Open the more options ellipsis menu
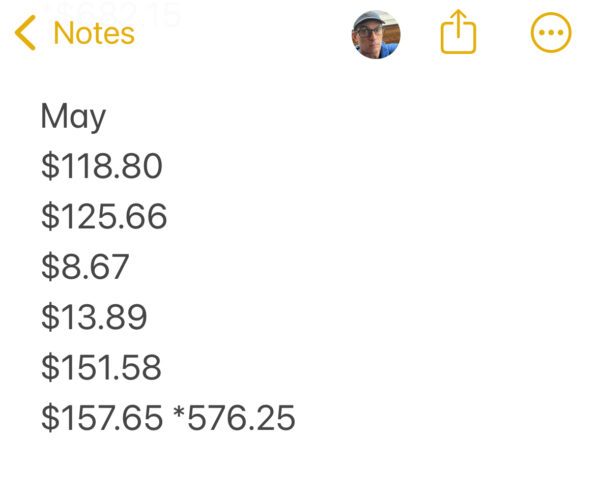The width and height of the screenshot is (600, 494). 551,33
